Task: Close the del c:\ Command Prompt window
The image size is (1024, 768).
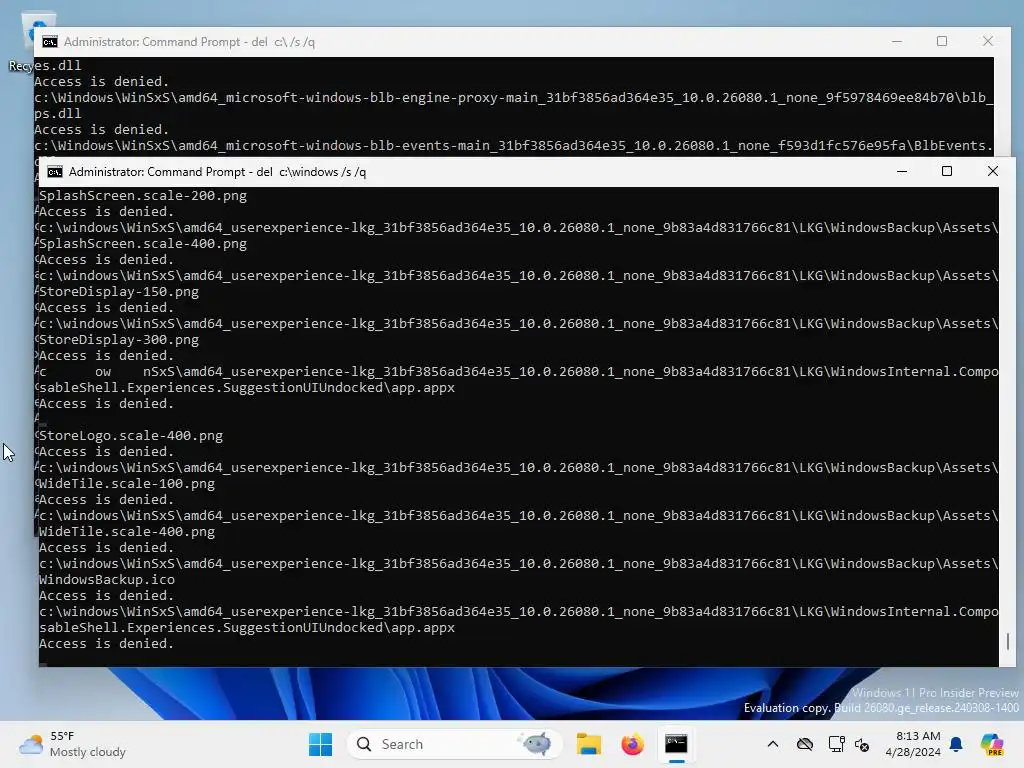Action: pyautogui.click(x=987, y=41)
